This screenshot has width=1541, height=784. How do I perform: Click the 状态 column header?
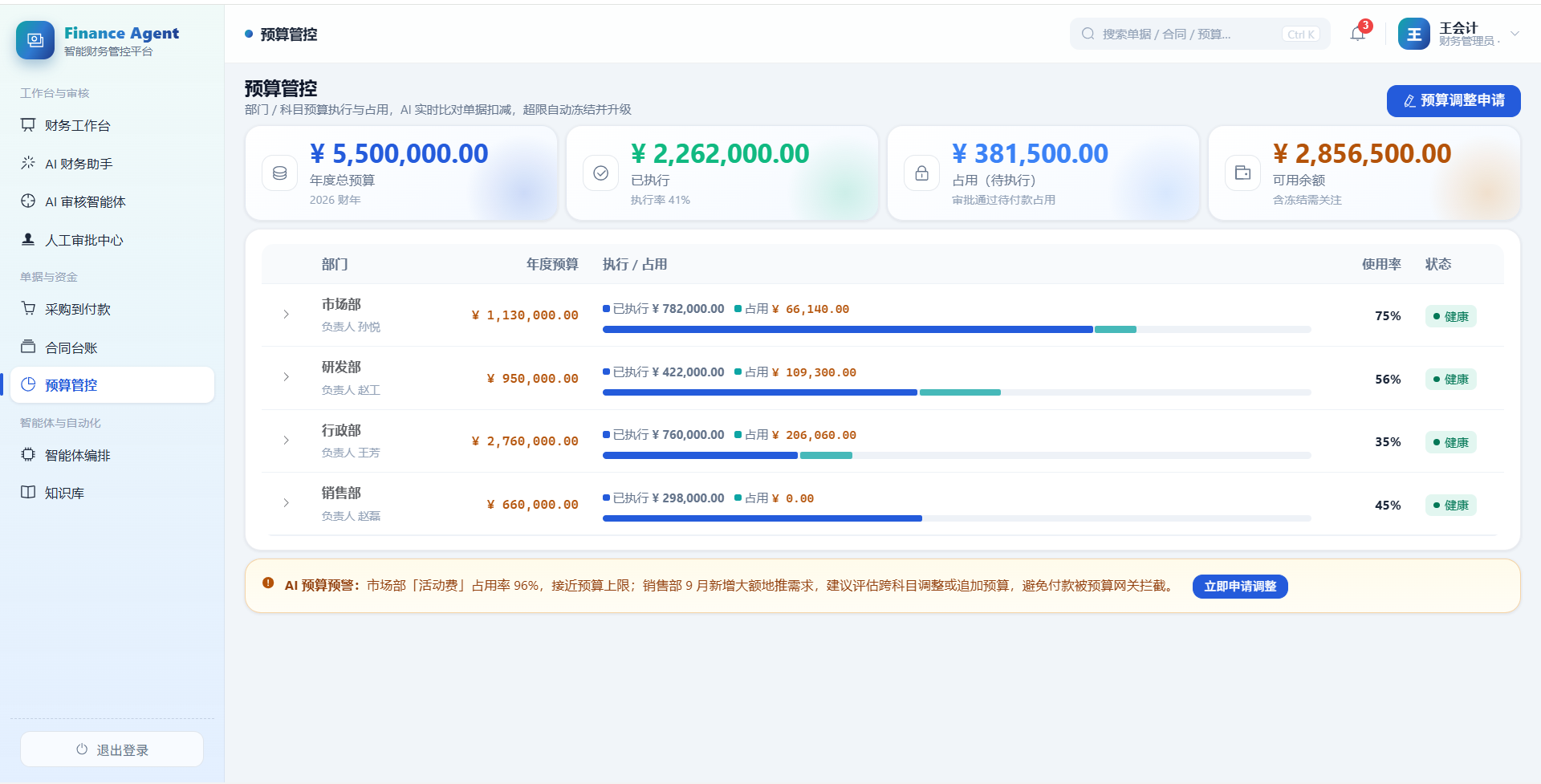pos(1437,264)
